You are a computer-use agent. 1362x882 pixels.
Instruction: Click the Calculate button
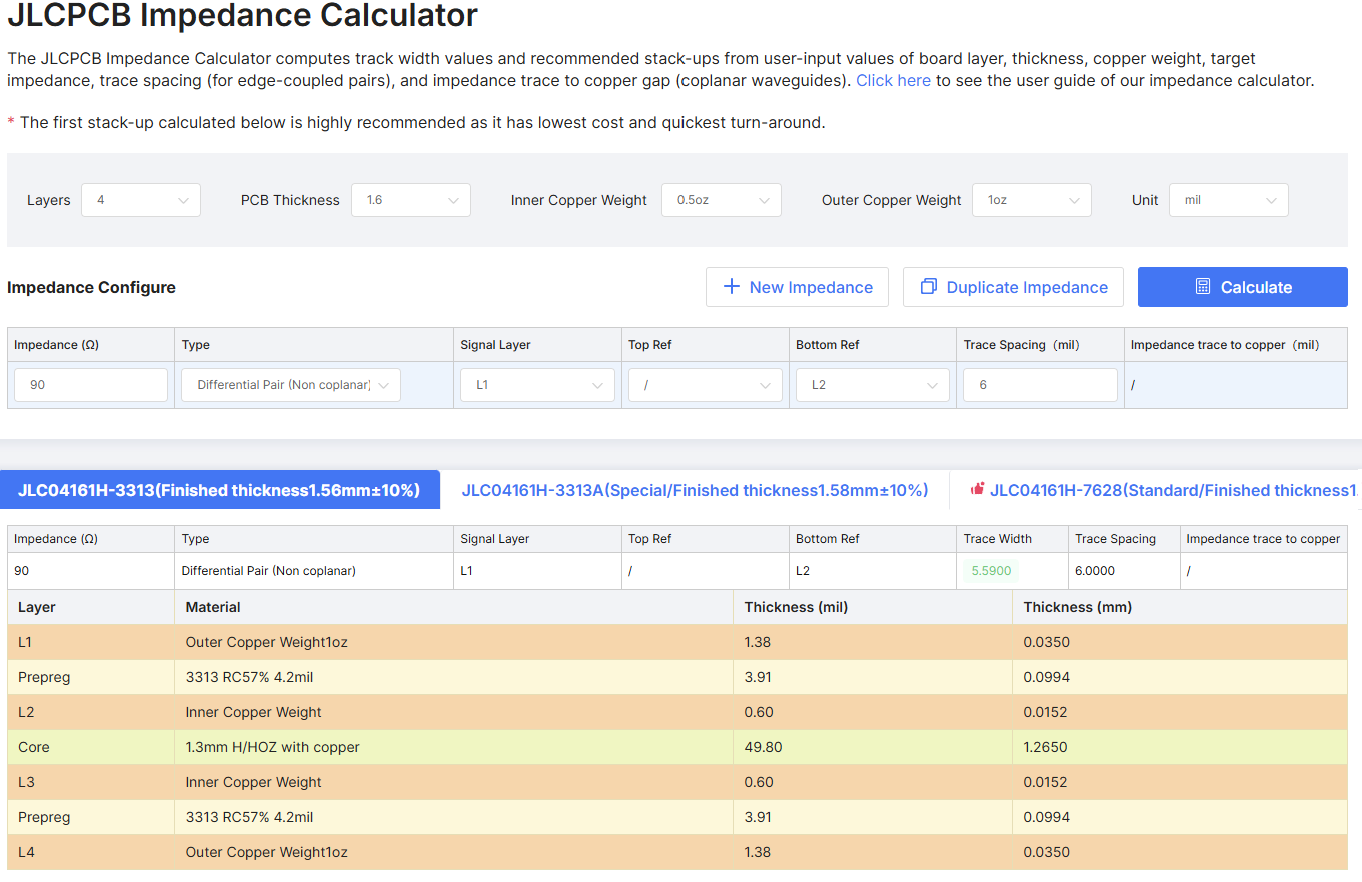click(x=1242, y=287)
